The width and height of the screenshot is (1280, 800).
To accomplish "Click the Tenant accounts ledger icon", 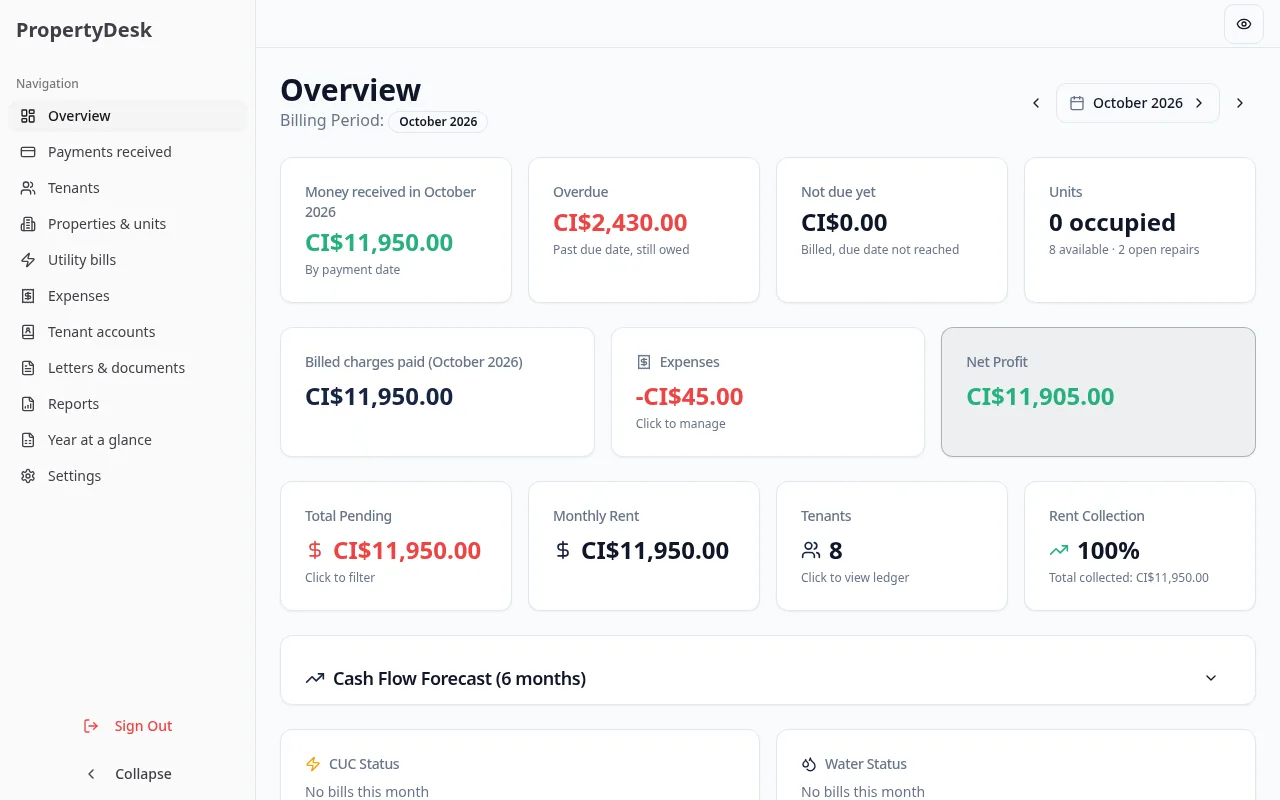I will 28,332.
